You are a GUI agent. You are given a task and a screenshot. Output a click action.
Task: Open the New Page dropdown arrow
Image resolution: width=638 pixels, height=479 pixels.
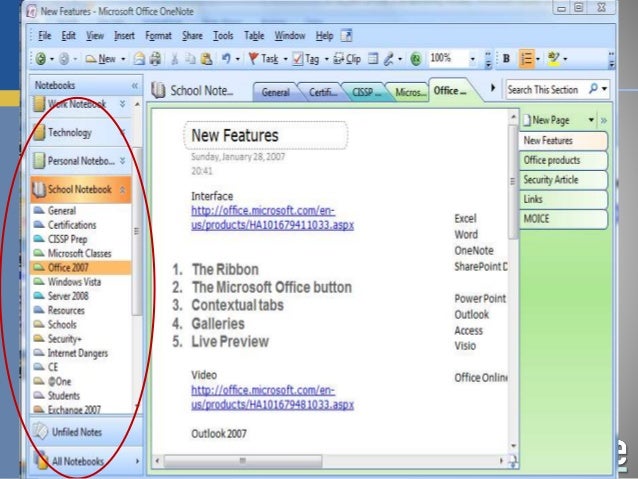(x=591, y=120)
